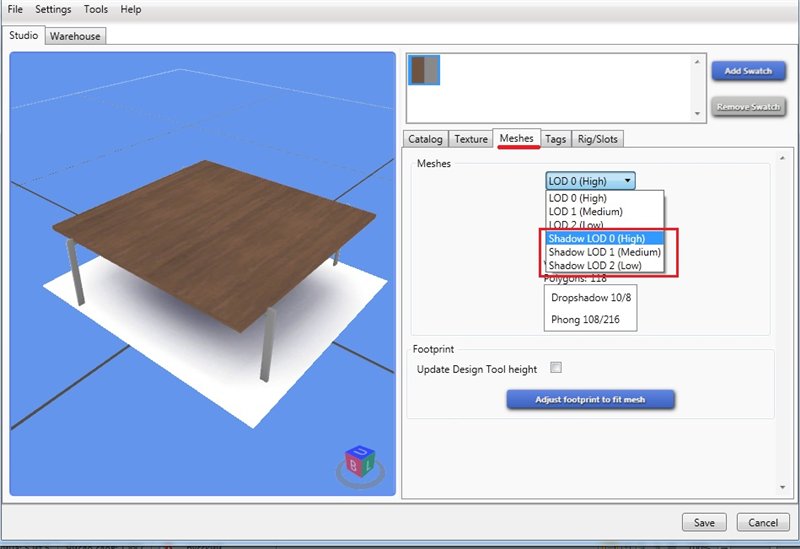800x549 pixels.
Task: Select the wood texture swatch thumbnail
Action: tap(425, 70)
